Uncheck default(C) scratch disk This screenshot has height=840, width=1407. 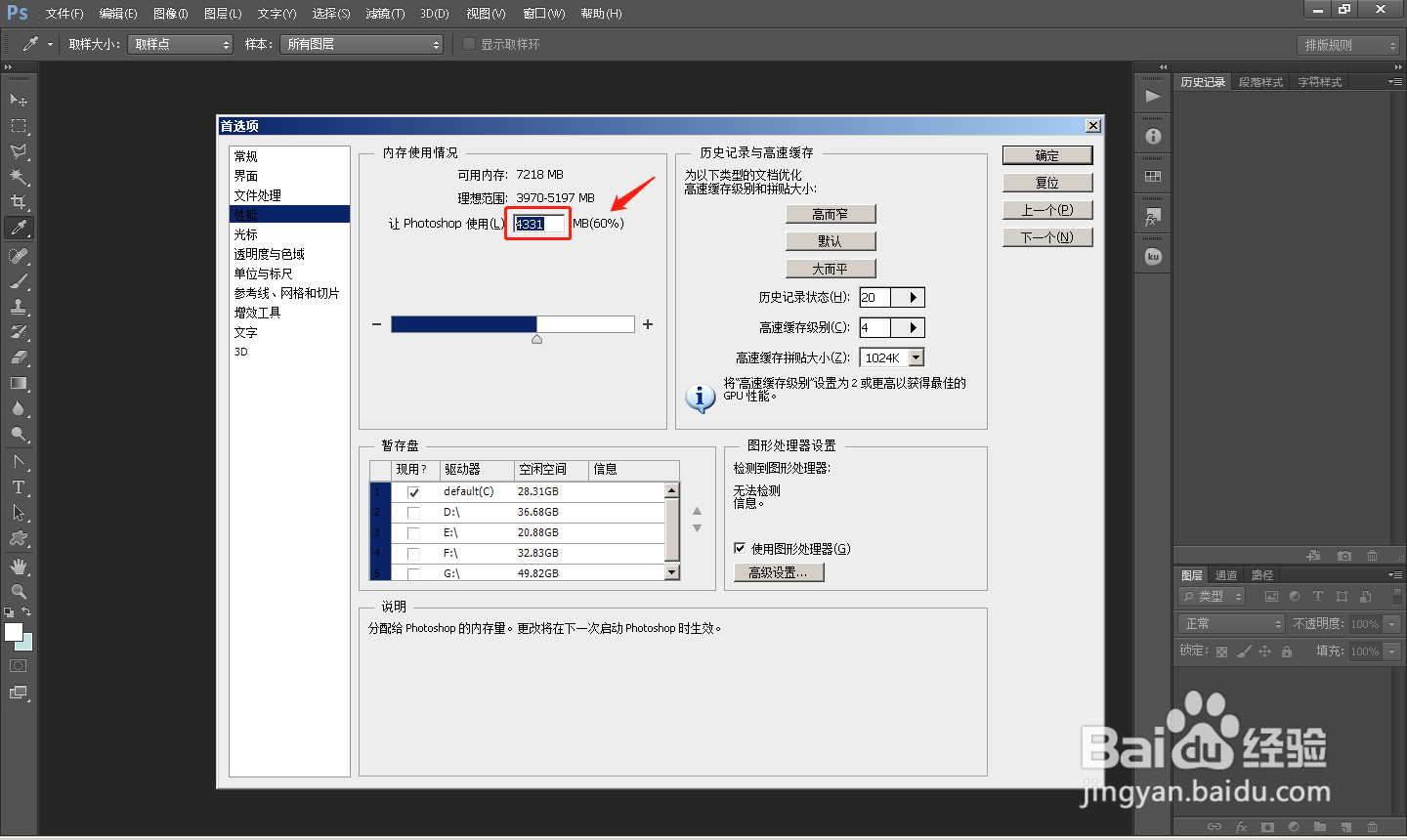point(413,492)
